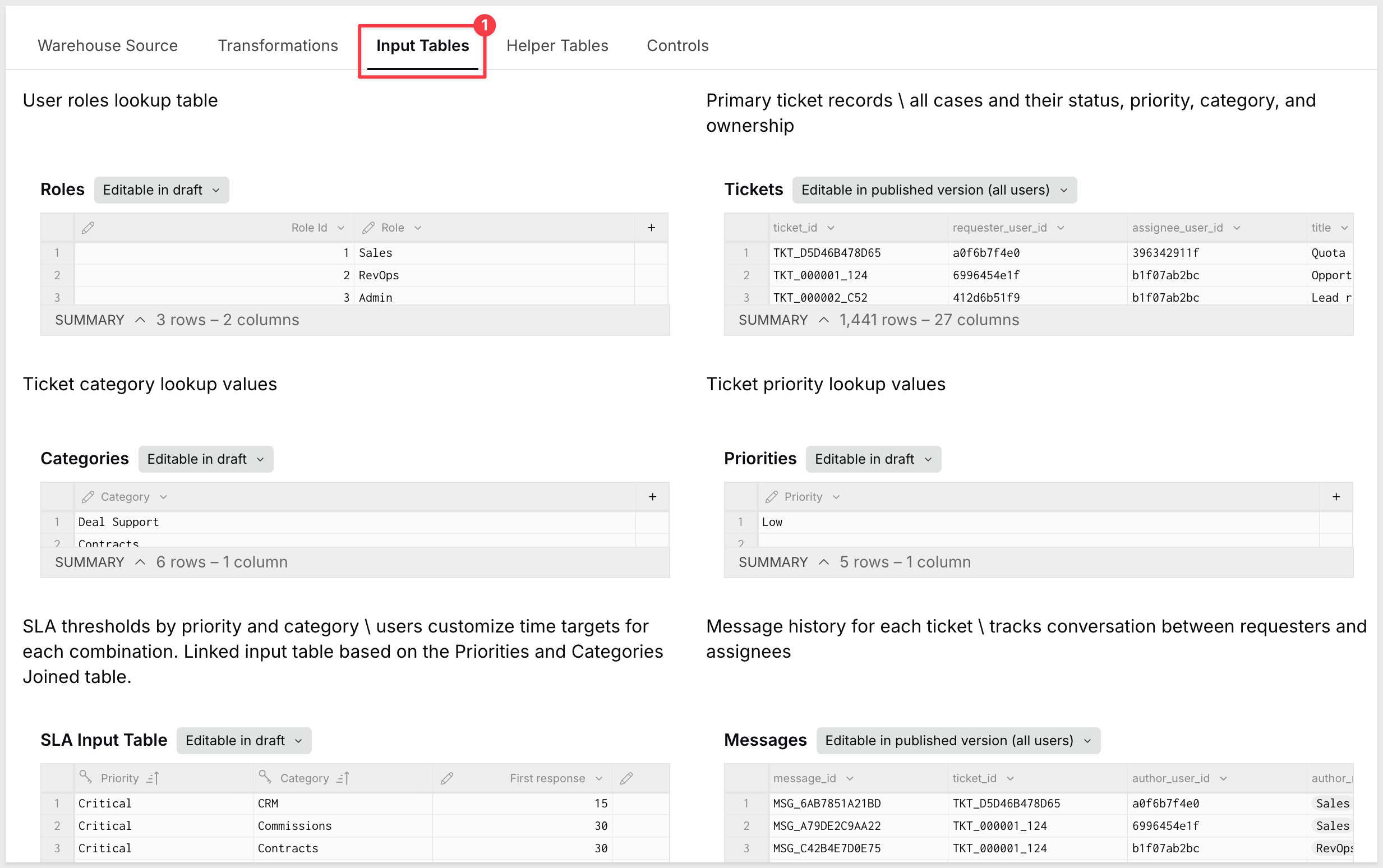Click message MSG_A79DE2C9AA22 cell
The image size is (1383, 868).
[858, 825]
